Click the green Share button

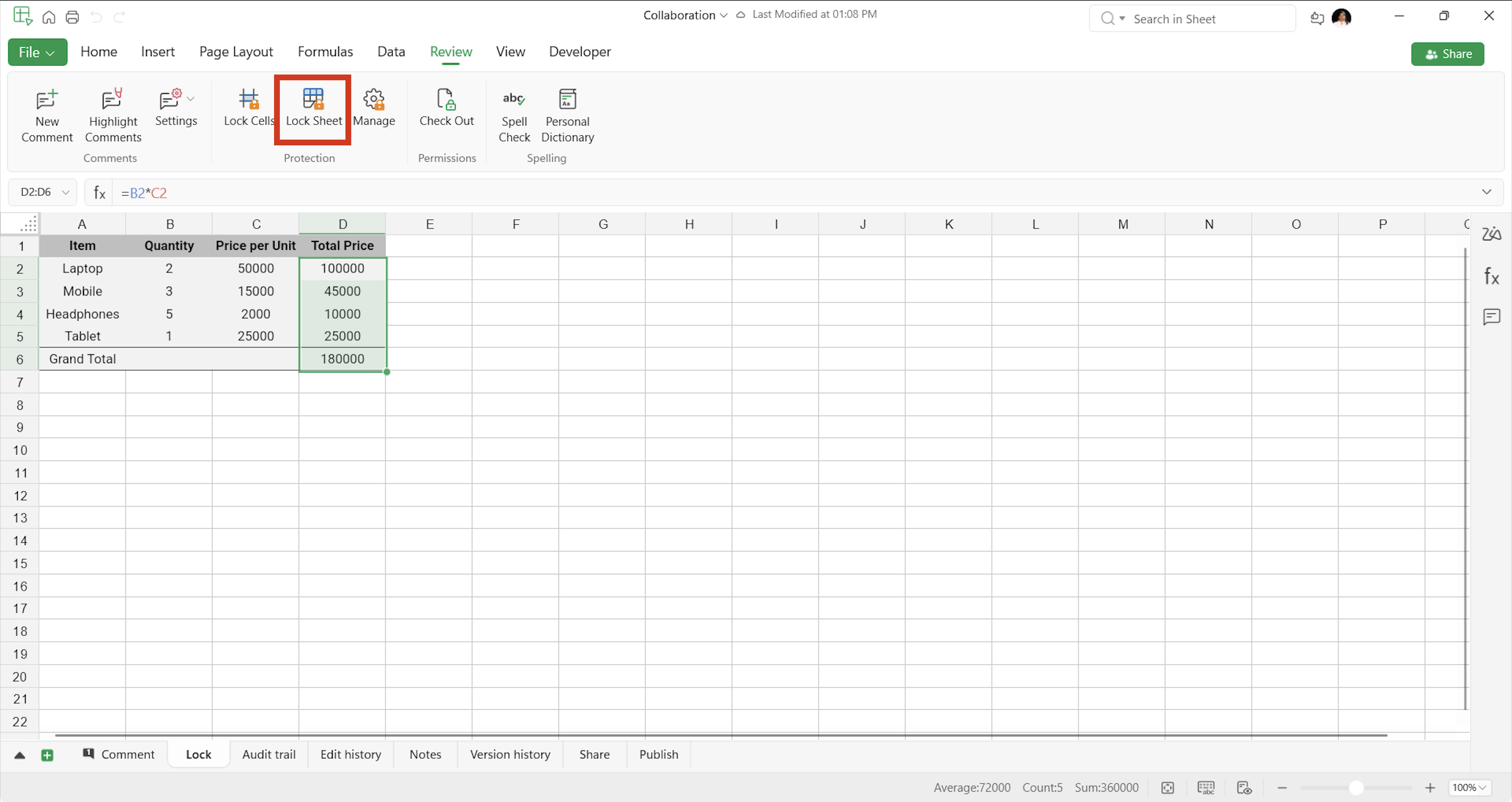click(x=1447, y=54)
